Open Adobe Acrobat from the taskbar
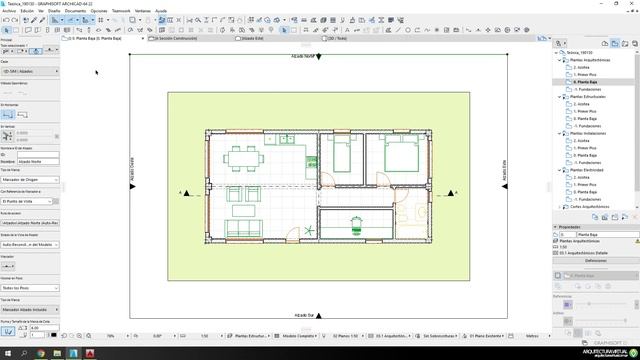This screenshot has height=360, width=640. 90,353
